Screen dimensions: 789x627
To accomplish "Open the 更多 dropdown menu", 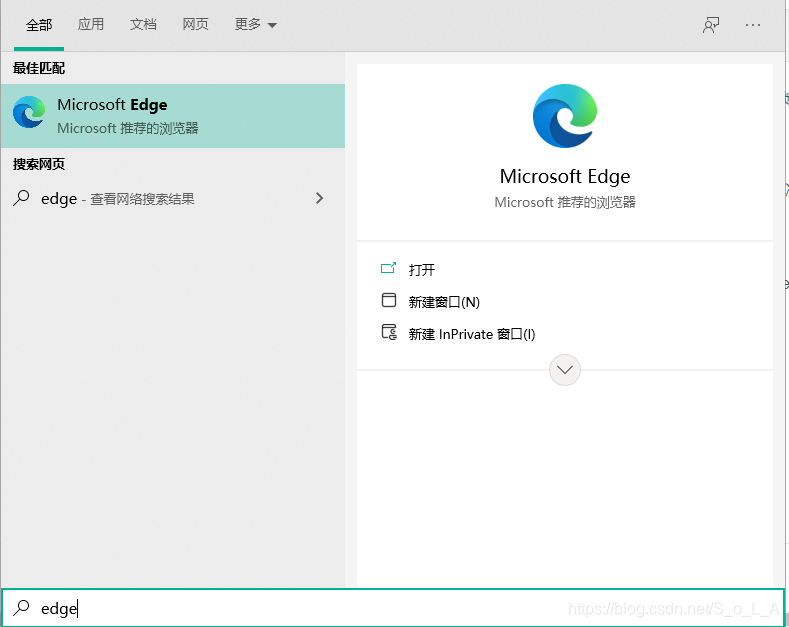I will 256,24.
